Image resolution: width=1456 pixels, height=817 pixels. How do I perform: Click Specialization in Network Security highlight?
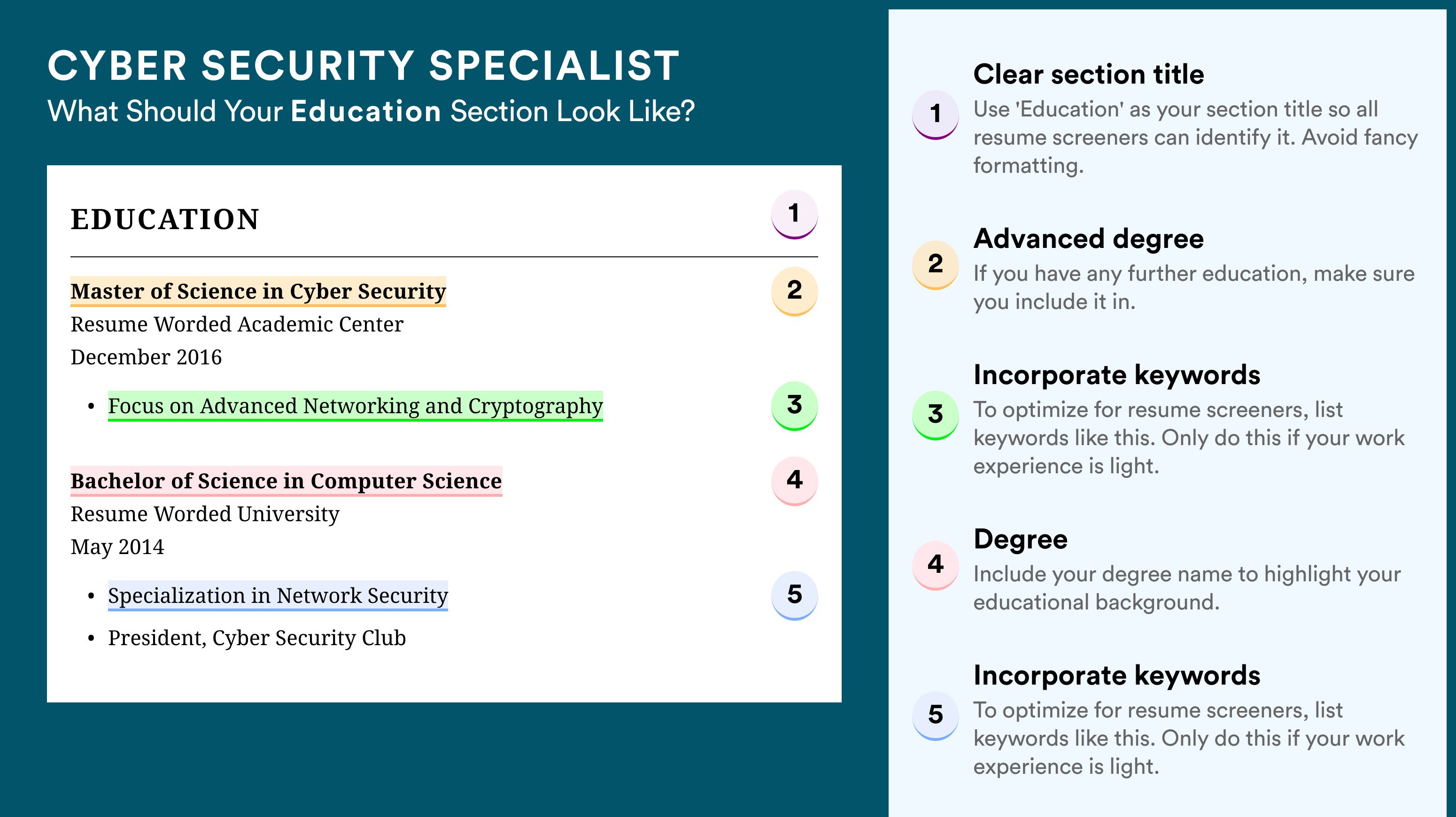click(x=278, y=596)
